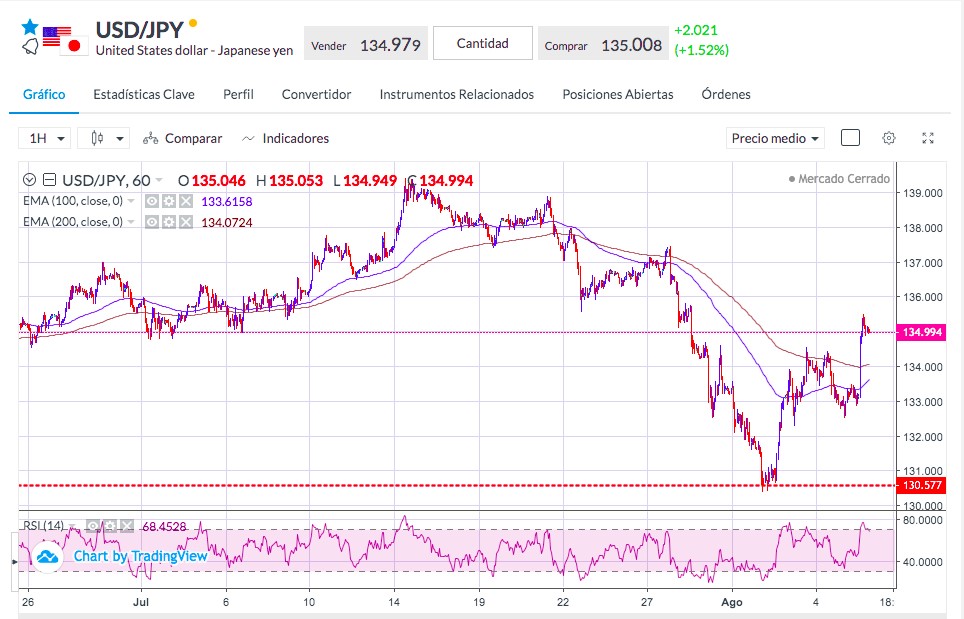Click the Jul label on time axis
The height and width of the screenshot is (619, 964).
(141, 602)
